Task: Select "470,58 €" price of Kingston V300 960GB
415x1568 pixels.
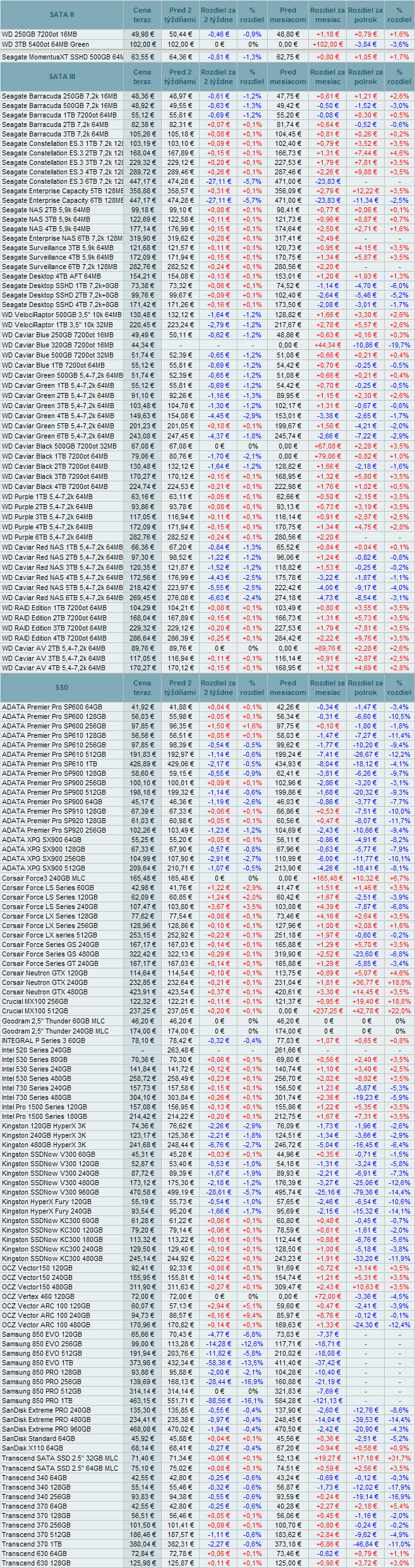Action: tap(142, 1192)
